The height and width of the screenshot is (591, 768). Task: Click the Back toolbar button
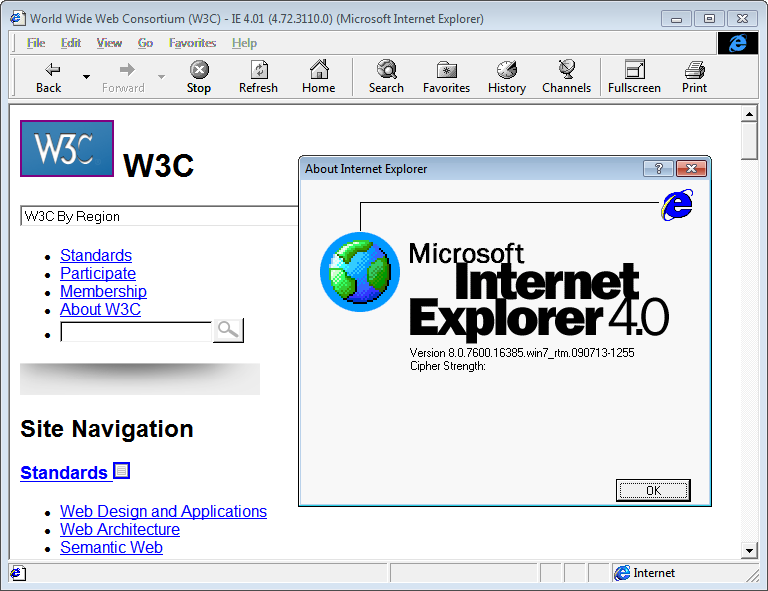pyautogui.click(x=48, y=77)
